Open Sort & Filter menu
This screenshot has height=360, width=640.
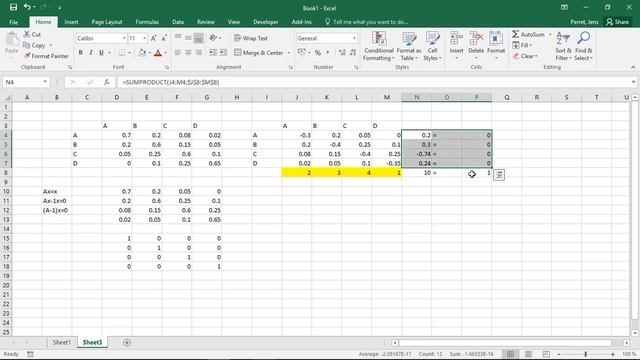[x=563, y=46]
